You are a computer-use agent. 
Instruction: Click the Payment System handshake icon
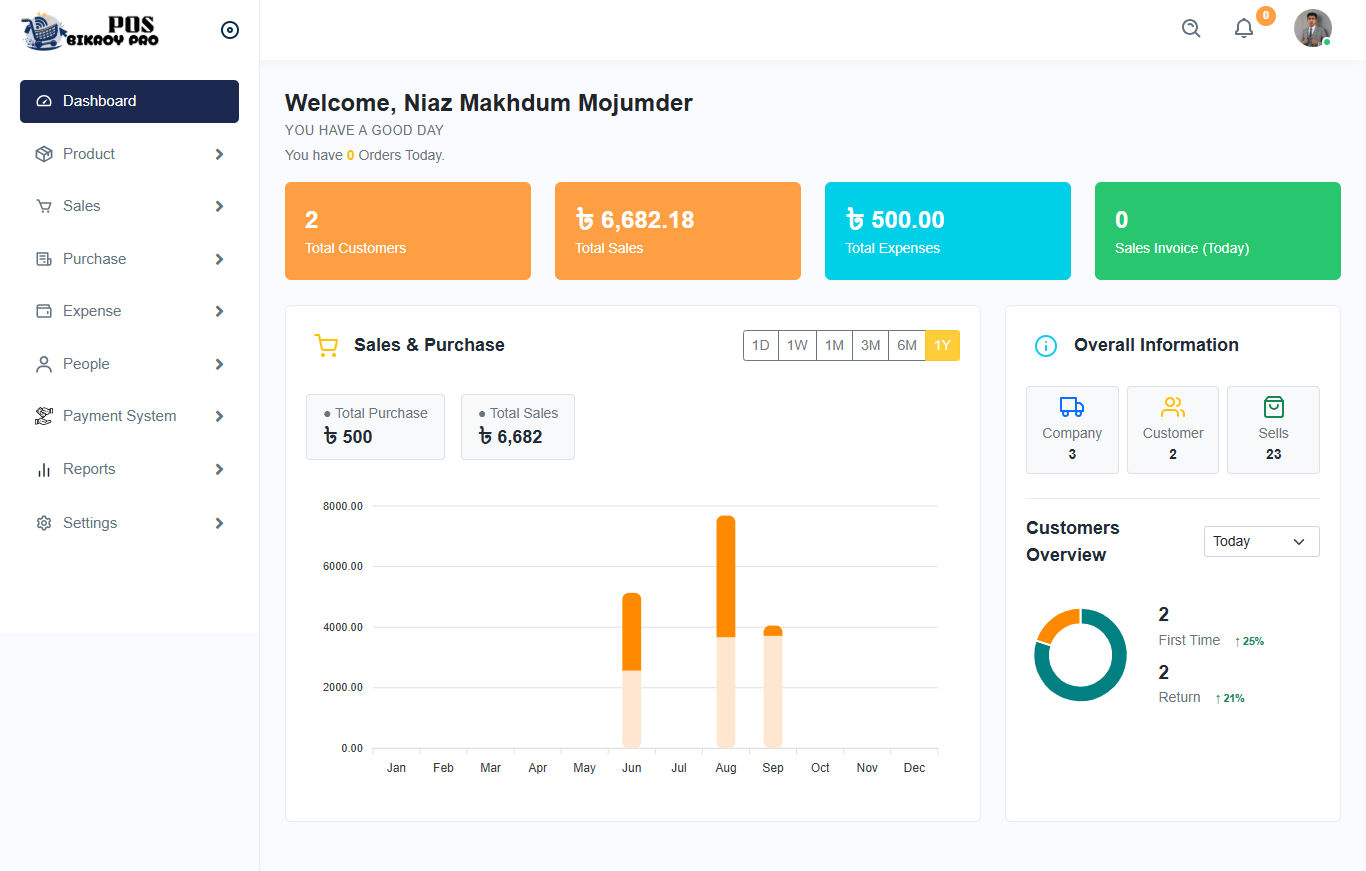point(43,416)
